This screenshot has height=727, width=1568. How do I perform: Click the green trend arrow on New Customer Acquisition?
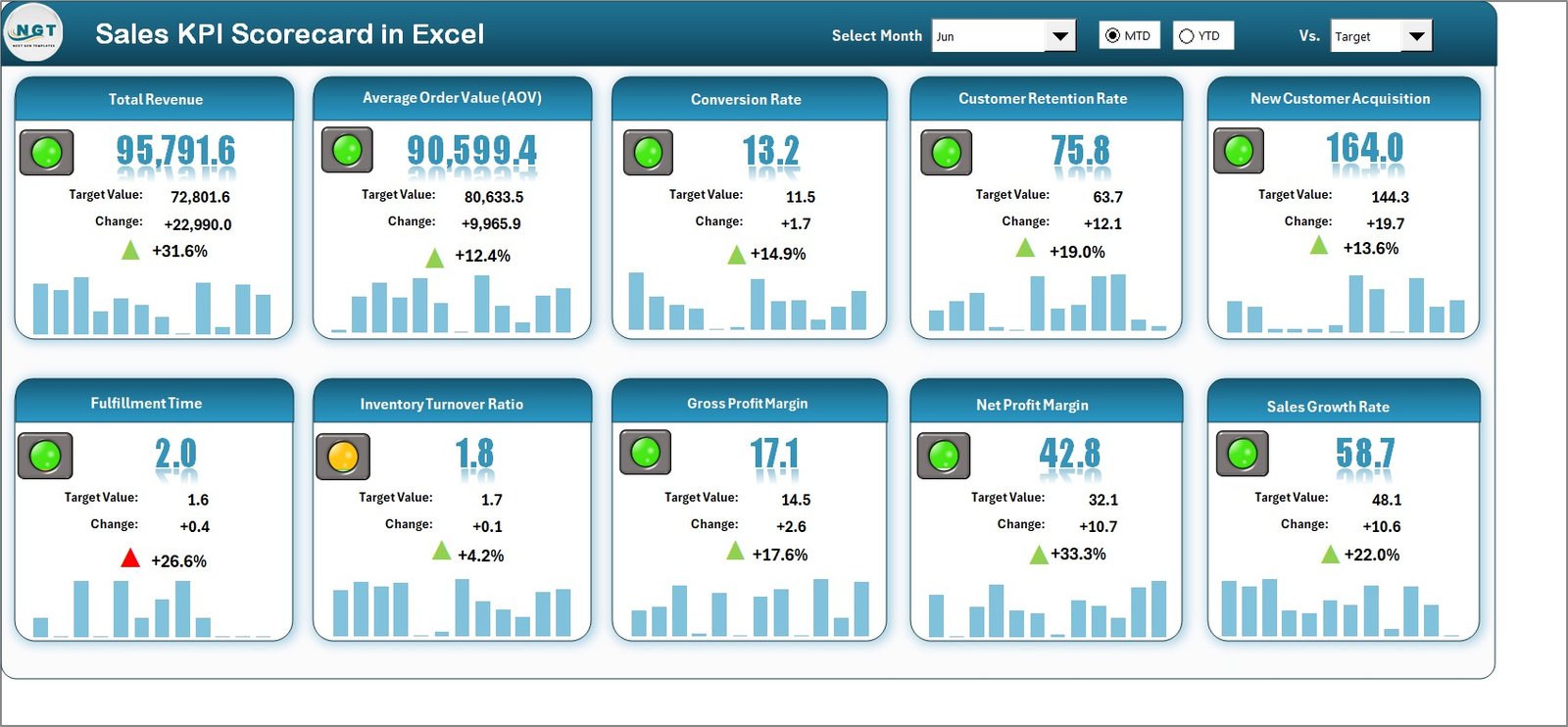(1319, 245)
